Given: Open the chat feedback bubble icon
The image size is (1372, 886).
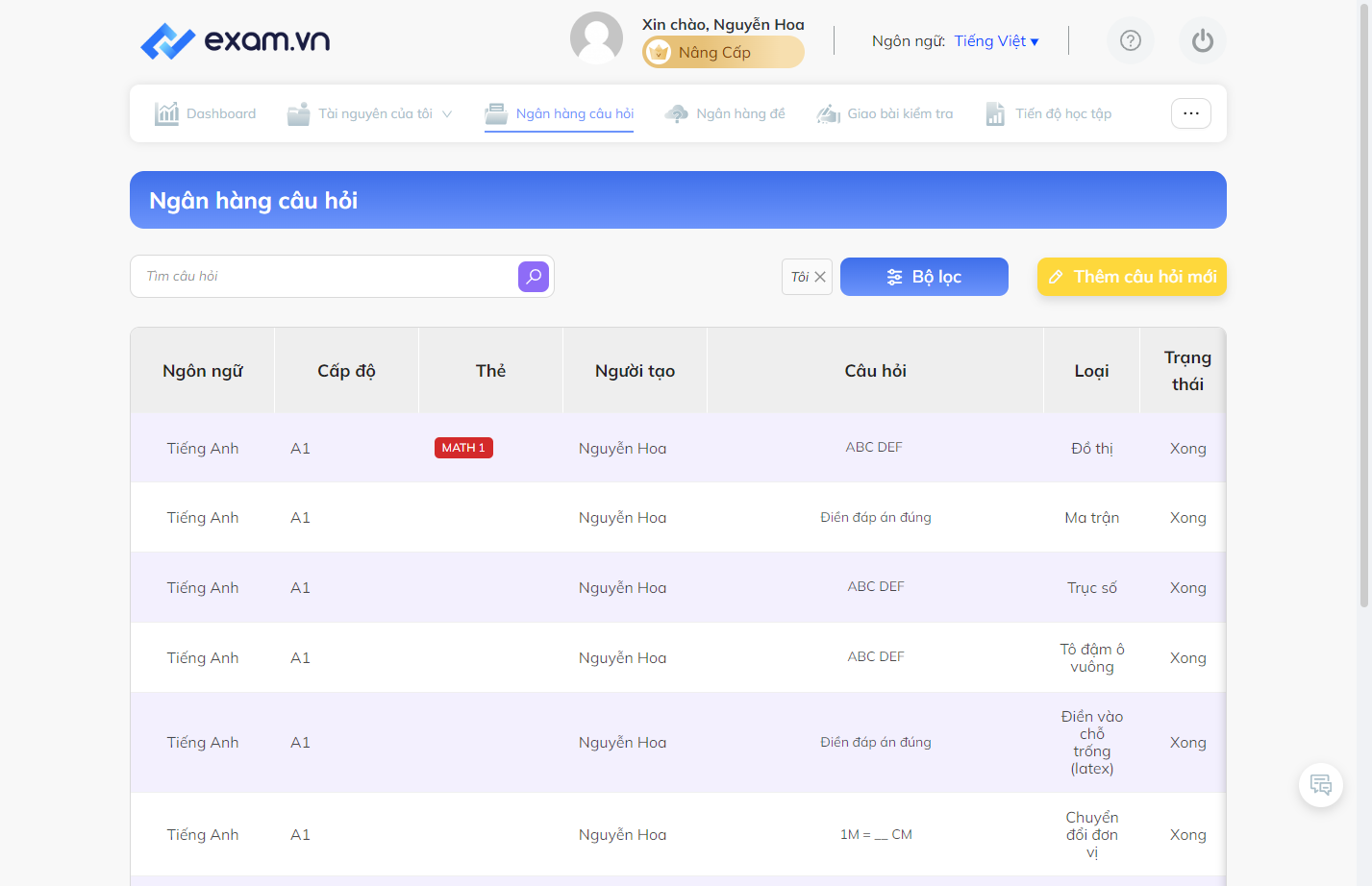Looking at the screenshot, I should pyautogui.click(x=1321, y=785).
